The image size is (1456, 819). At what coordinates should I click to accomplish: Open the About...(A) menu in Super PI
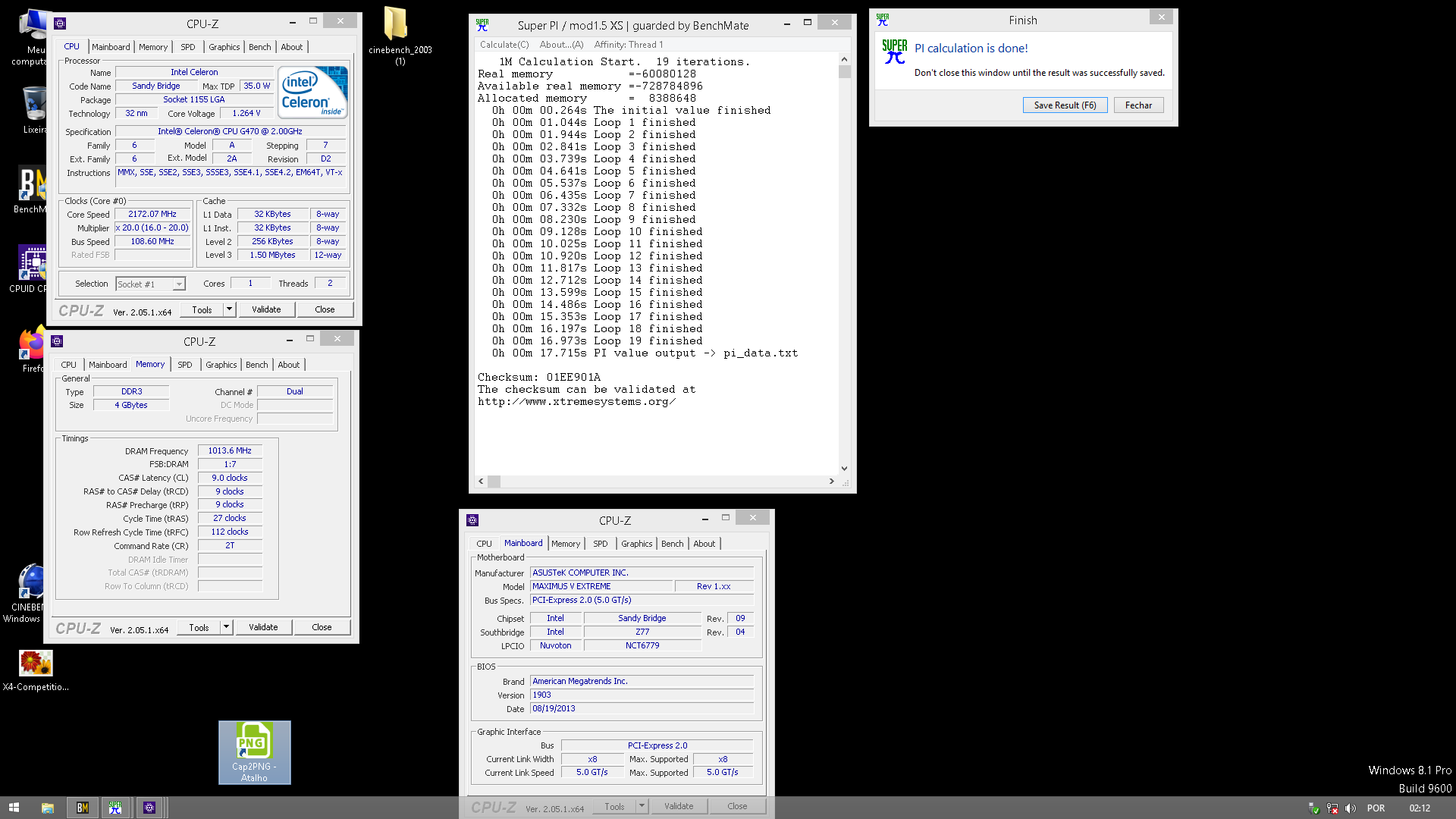(x=561, y=45)
